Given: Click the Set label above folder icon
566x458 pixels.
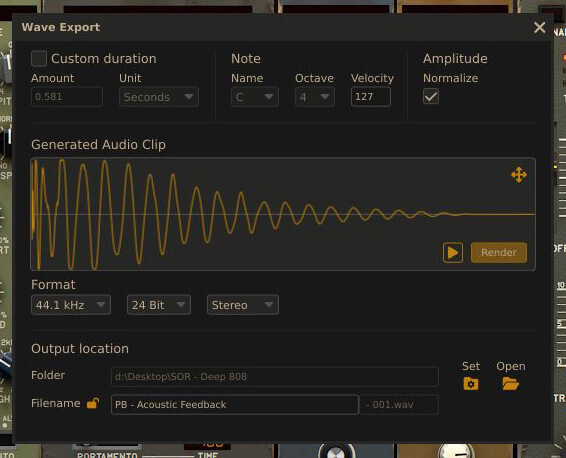Looking at the screenshot, I should (471, 366).
